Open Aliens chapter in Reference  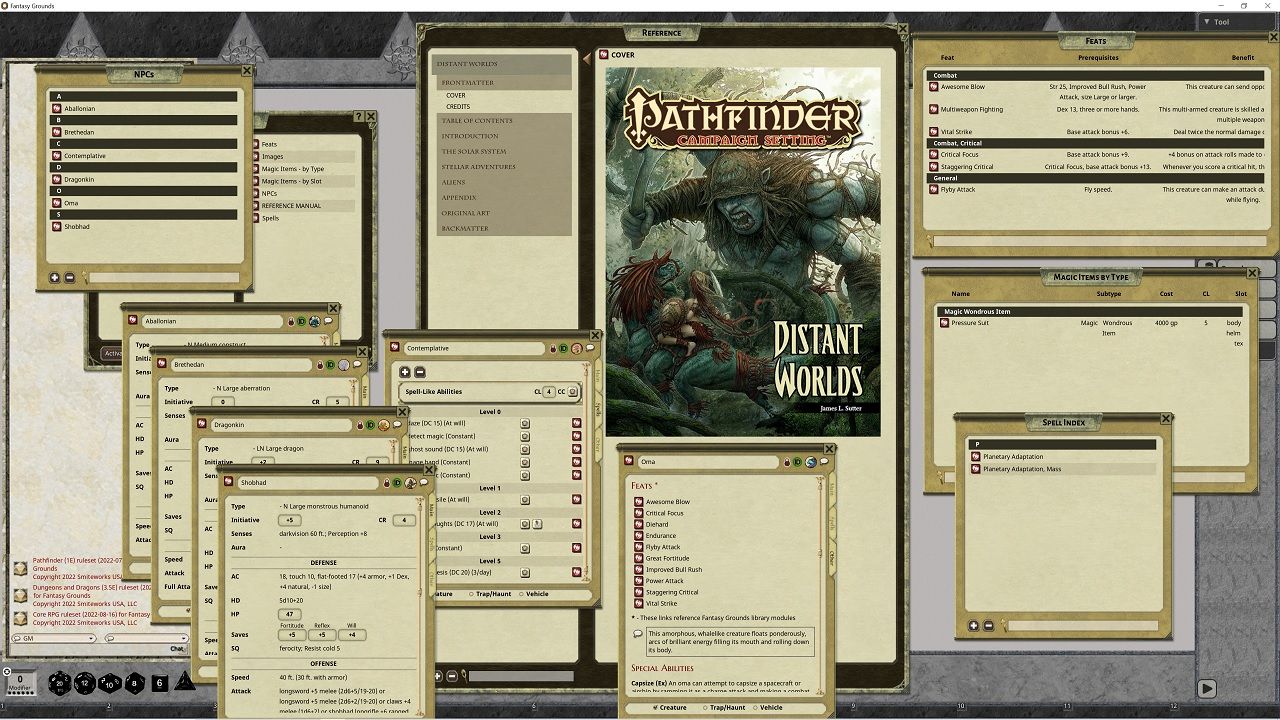(503, 182)
